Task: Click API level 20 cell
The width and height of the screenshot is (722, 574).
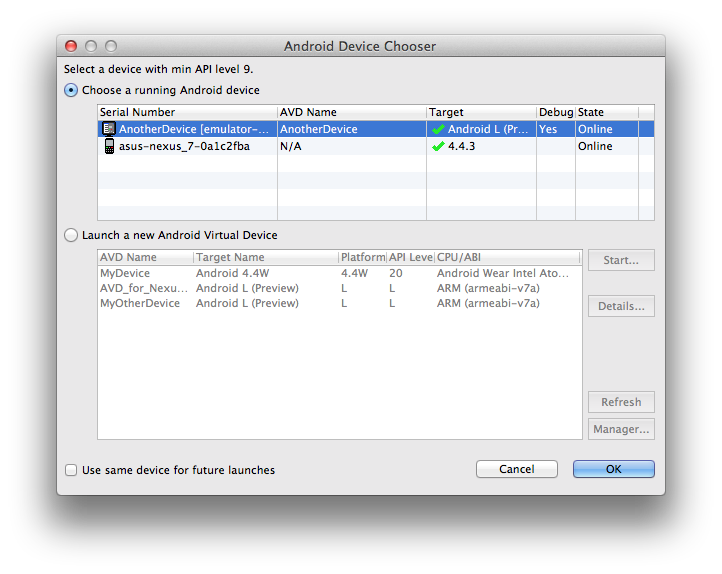Action: point(396,273)
